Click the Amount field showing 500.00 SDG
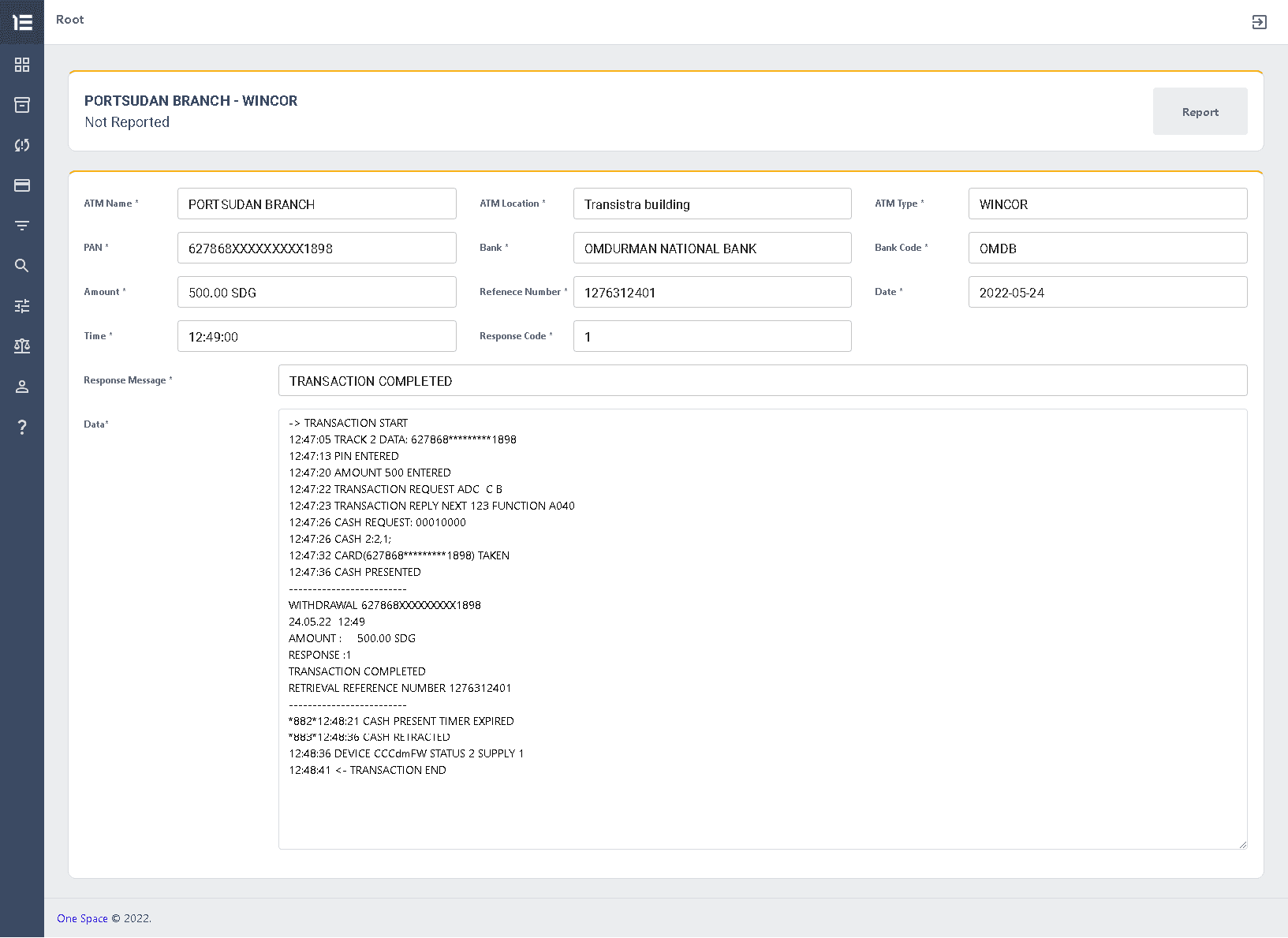 pos(316,292)
